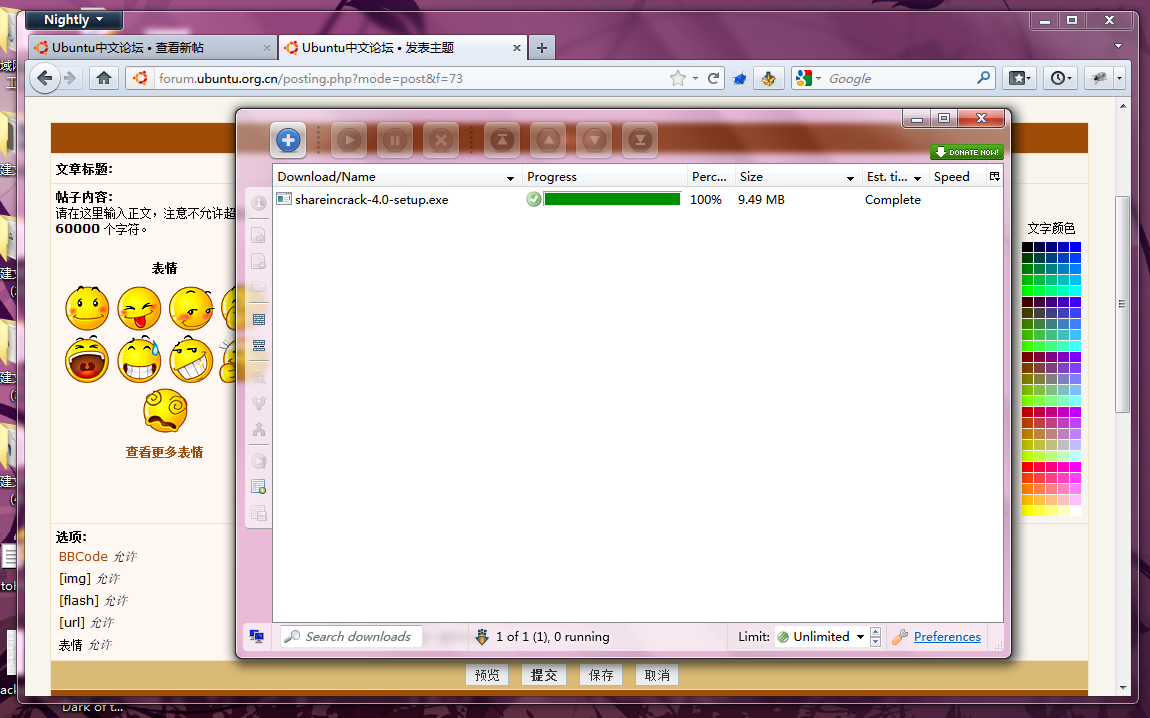The image size is (1150, 718).
Task: Open the column picker icon in the download list header
Action: click(995, 176)
